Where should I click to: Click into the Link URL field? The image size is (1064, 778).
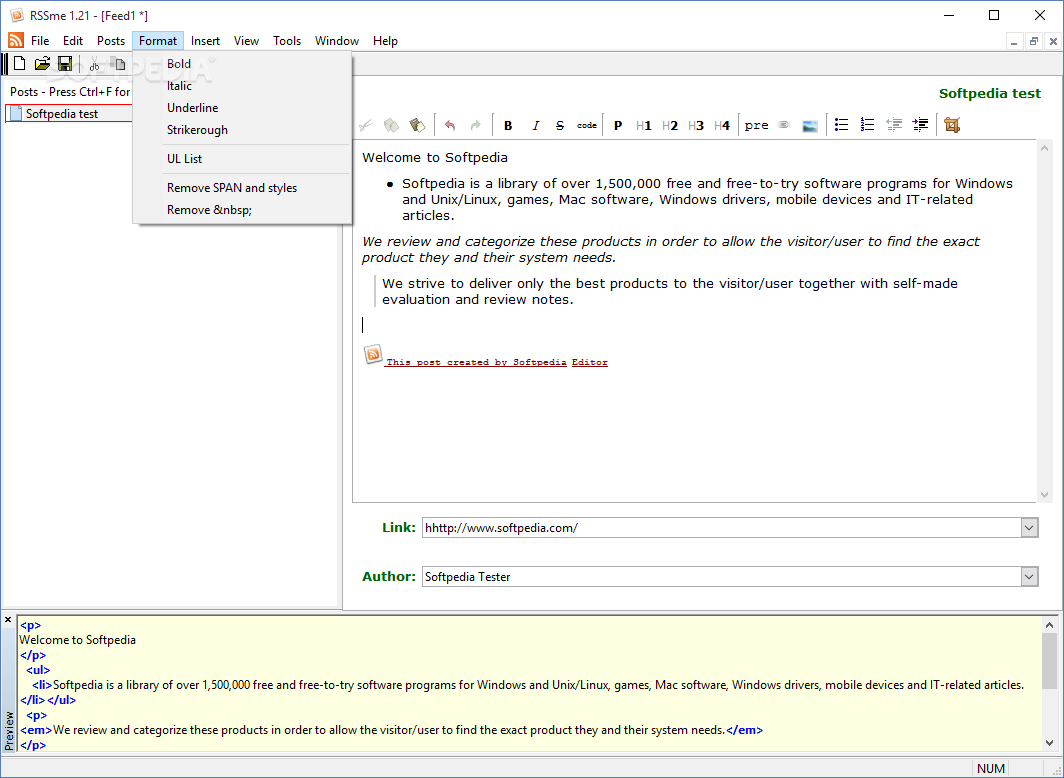721,528
